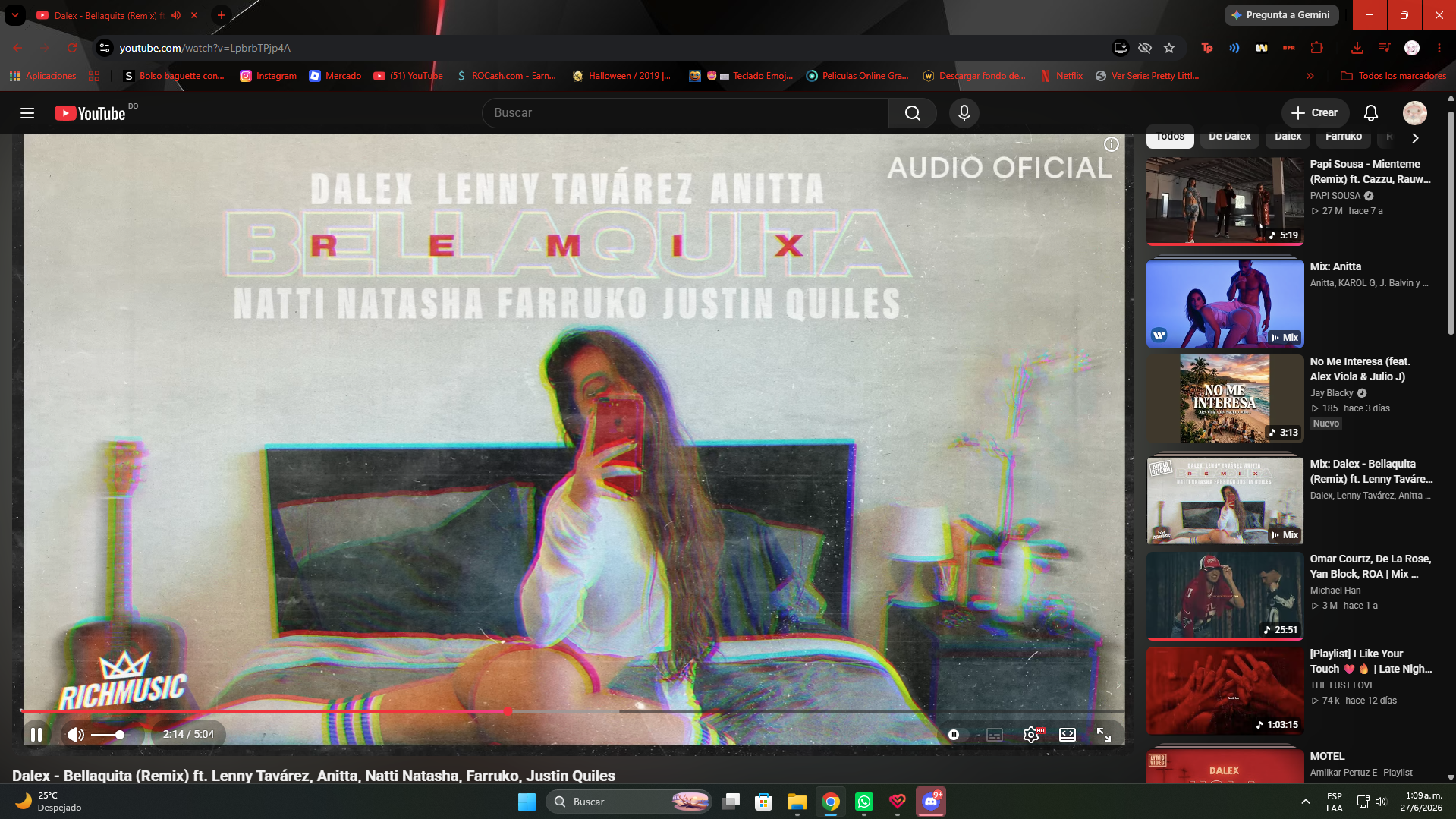This screenshot has width=1456, height=819.
Task: Open the Chrome profile avatar
Action: point(1412,48)
